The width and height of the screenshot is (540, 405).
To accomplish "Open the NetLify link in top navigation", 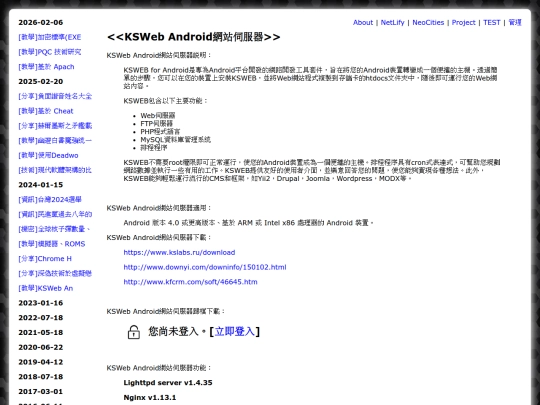I will 392,22.
